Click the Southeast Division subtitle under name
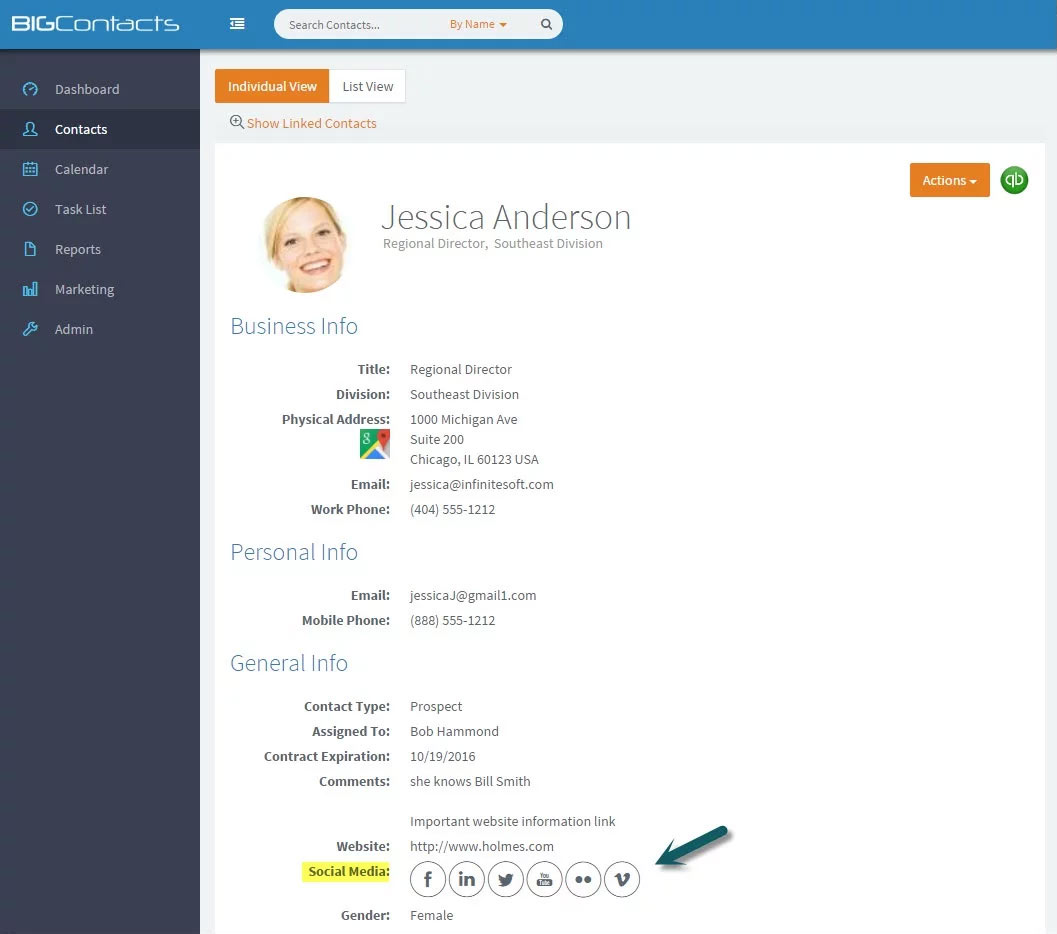The height and width of the screenshot is (934, 1057). coord(548,243)
